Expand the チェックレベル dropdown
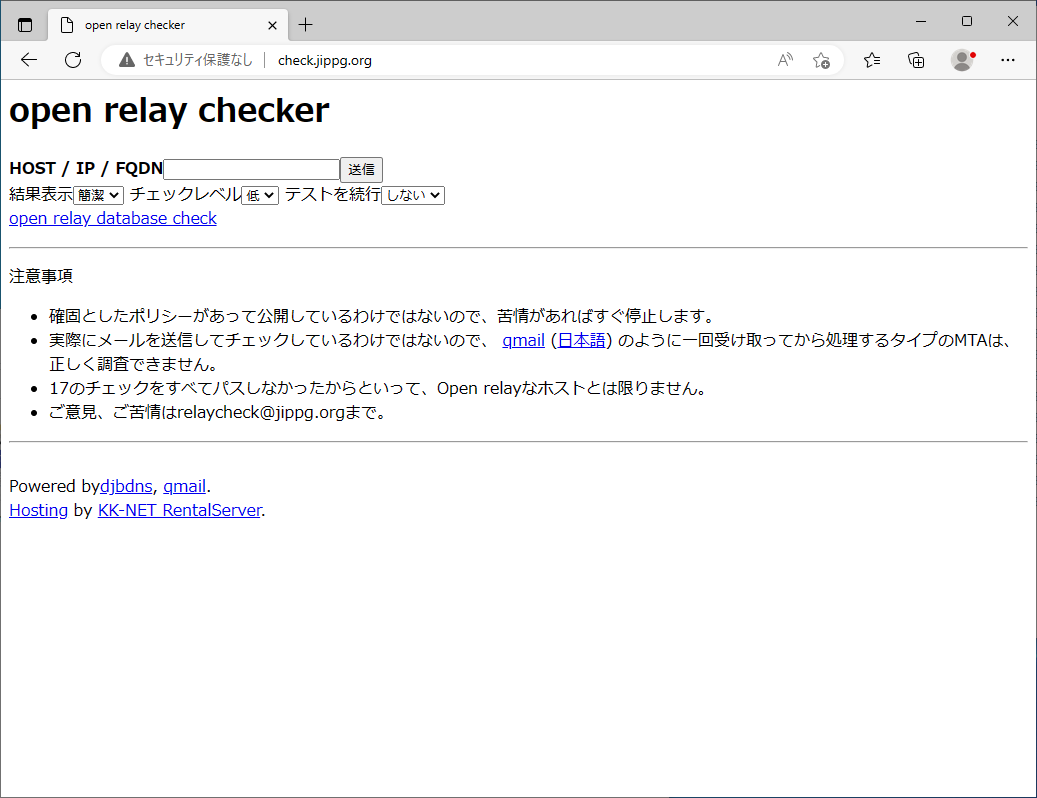Image resolution: width=1037 pixels, height=798 pixels. tap(260, 195)
